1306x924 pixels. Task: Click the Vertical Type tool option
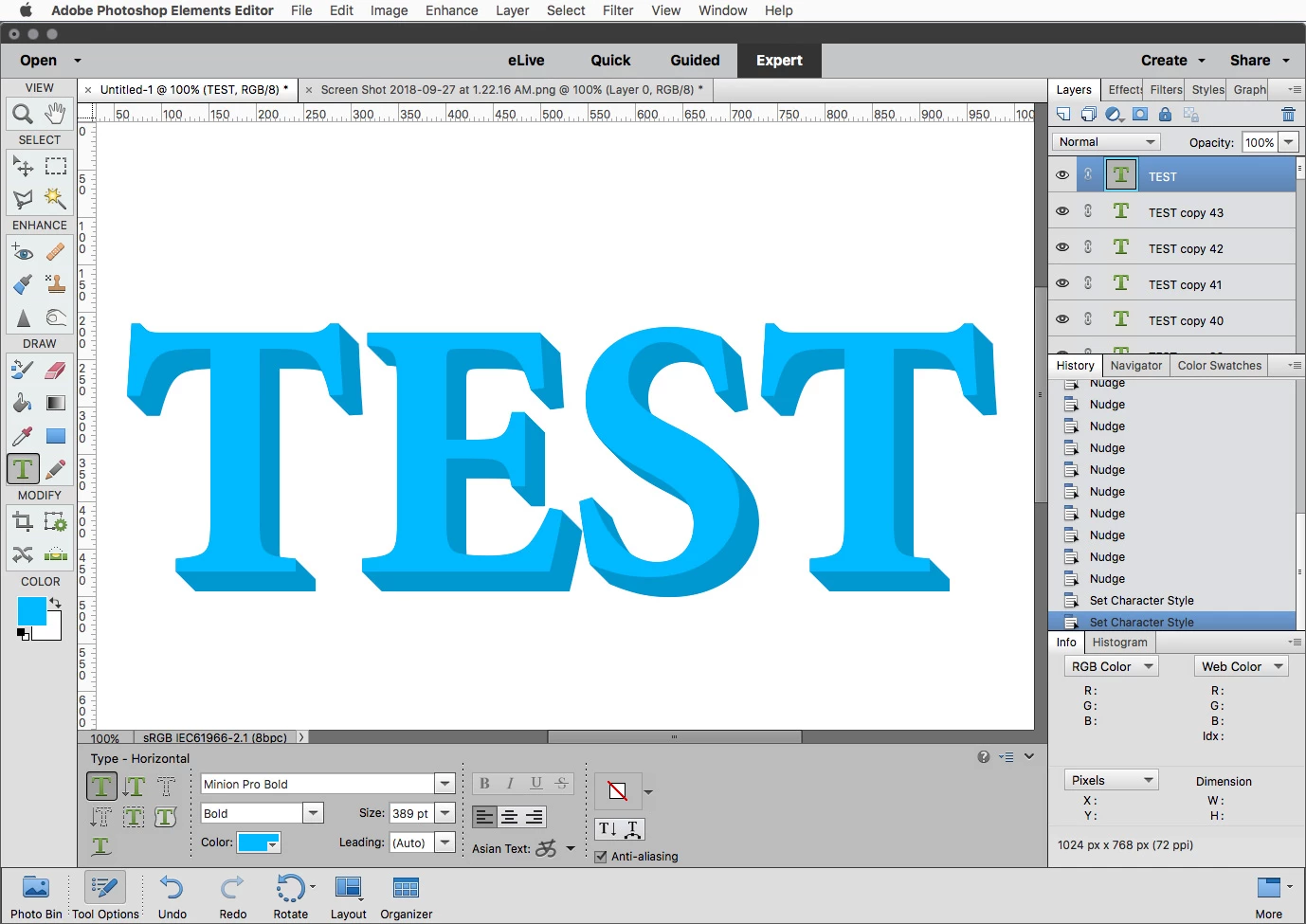click(x=135, y=787)
